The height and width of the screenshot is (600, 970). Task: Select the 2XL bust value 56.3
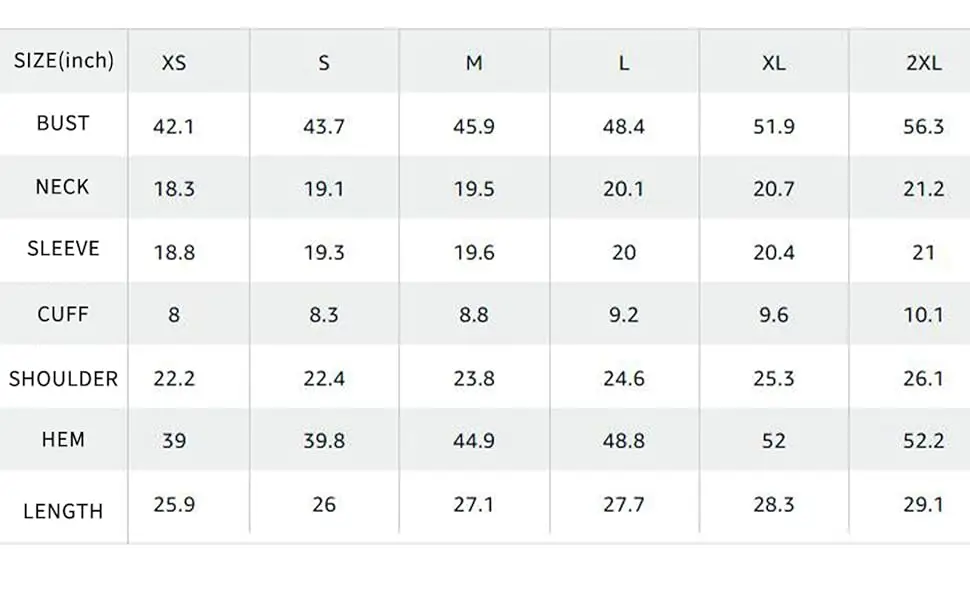(x=923, y=127)
